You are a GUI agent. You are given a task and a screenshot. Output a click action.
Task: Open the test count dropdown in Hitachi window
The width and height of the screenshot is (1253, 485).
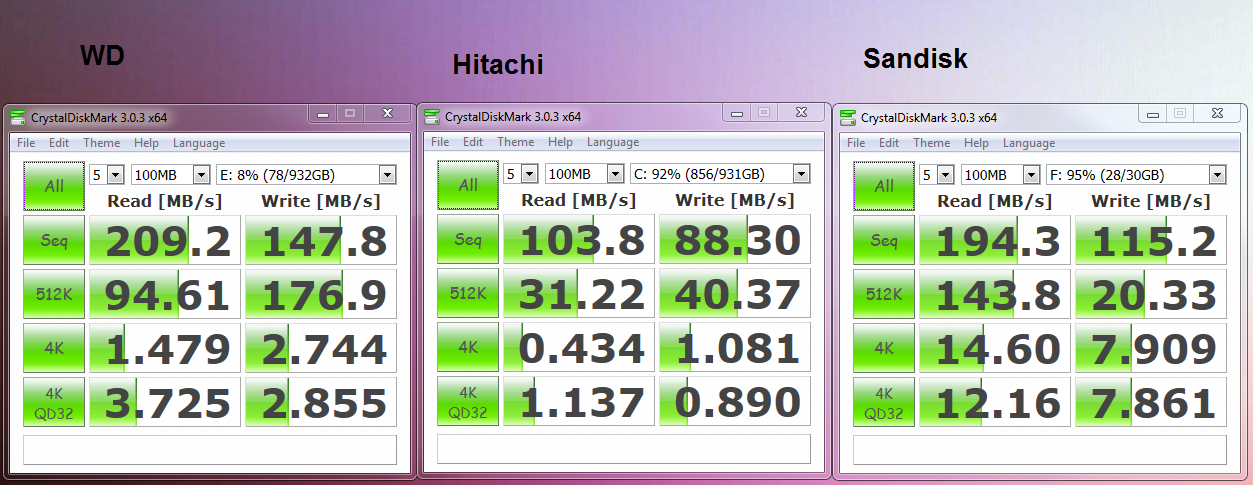[x=521, y=175]
